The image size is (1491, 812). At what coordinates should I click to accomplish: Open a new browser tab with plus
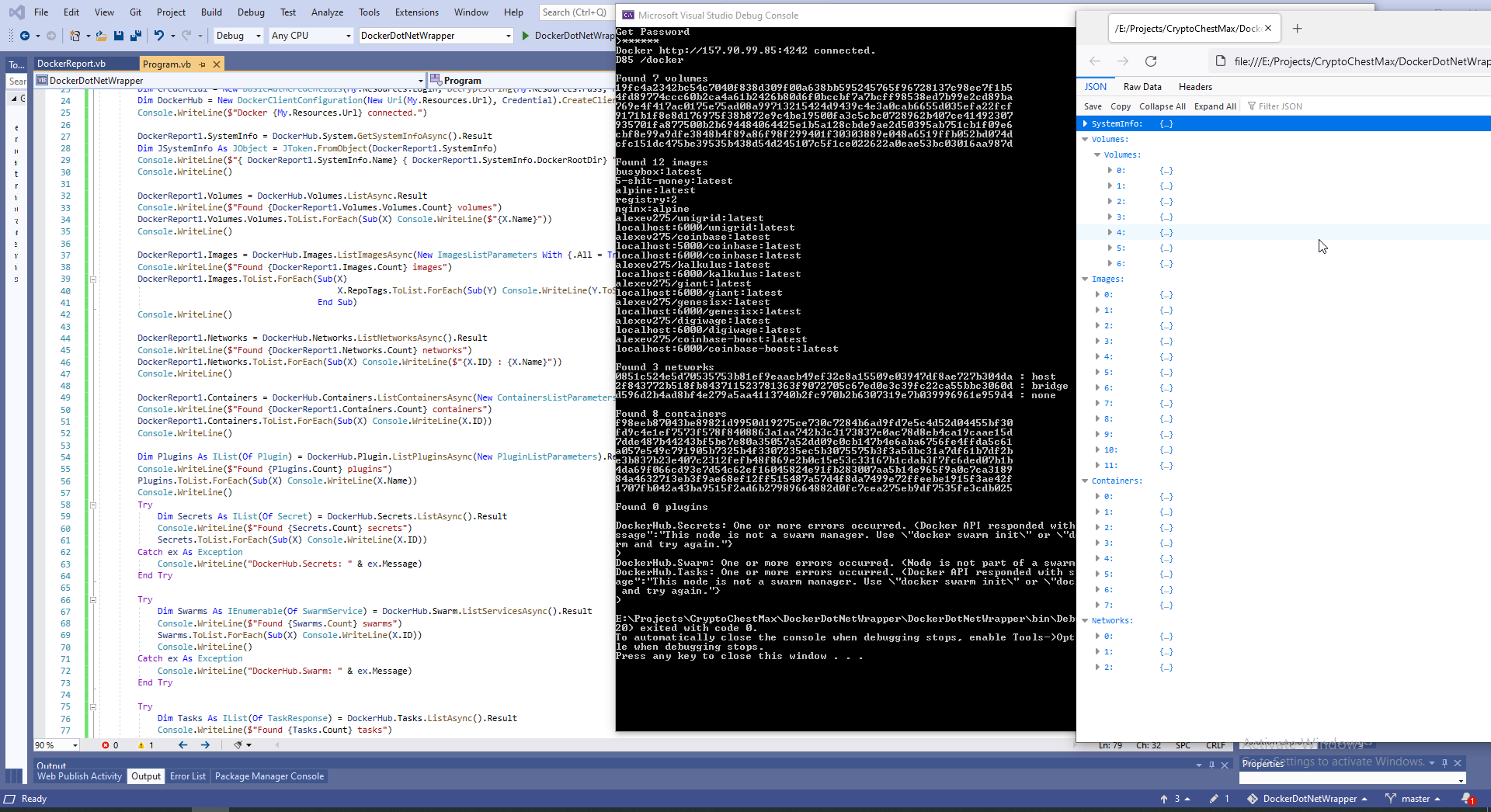(x=1297, y=29)
